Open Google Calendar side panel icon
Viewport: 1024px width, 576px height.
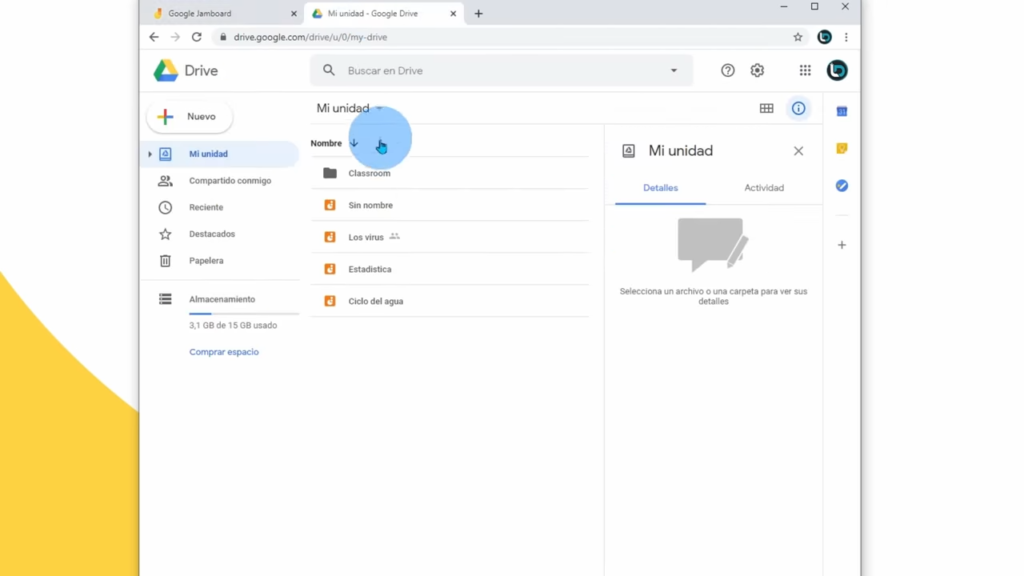(x=842, y=112)
